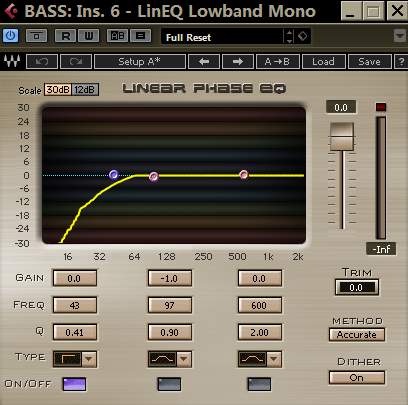The height and width of the screenshot is (405, 408).
Task: Click the Q field showing 2.00
Action: pyautogui.click(x=260, y=332)
